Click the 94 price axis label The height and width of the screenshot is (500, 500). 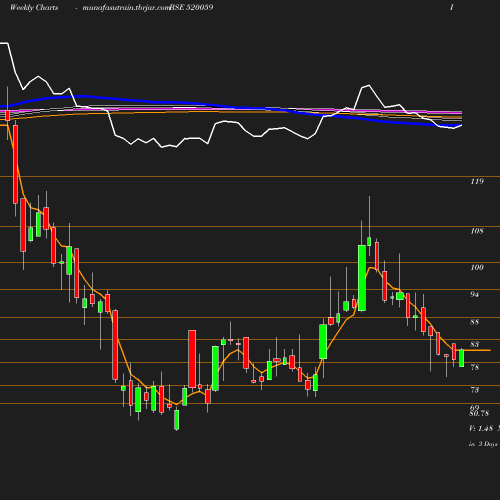[475, 294]
